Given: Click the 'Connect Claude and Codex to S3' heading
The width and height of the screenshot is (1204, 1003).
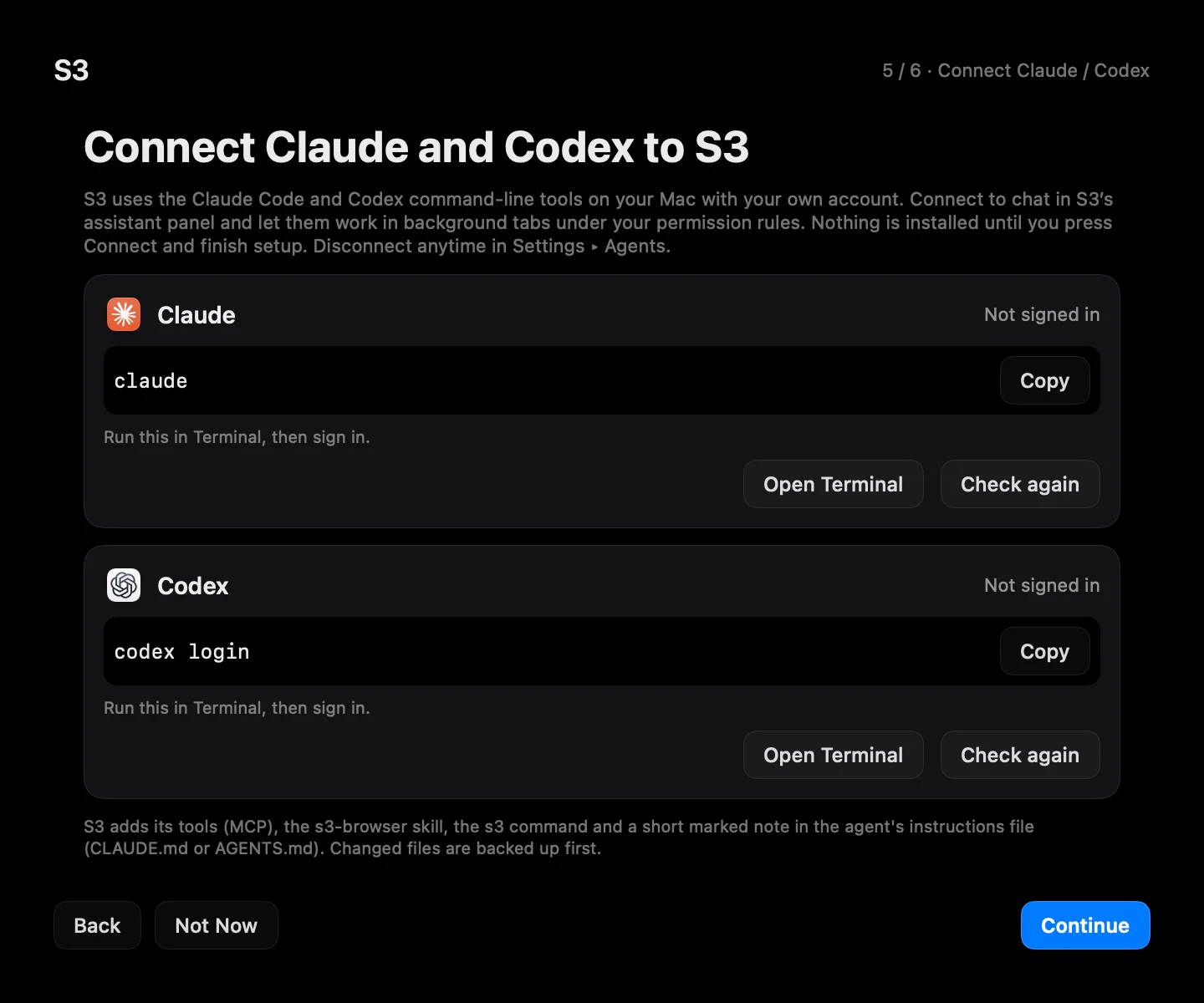Looking at the screenshot, I should coord(416,147).
